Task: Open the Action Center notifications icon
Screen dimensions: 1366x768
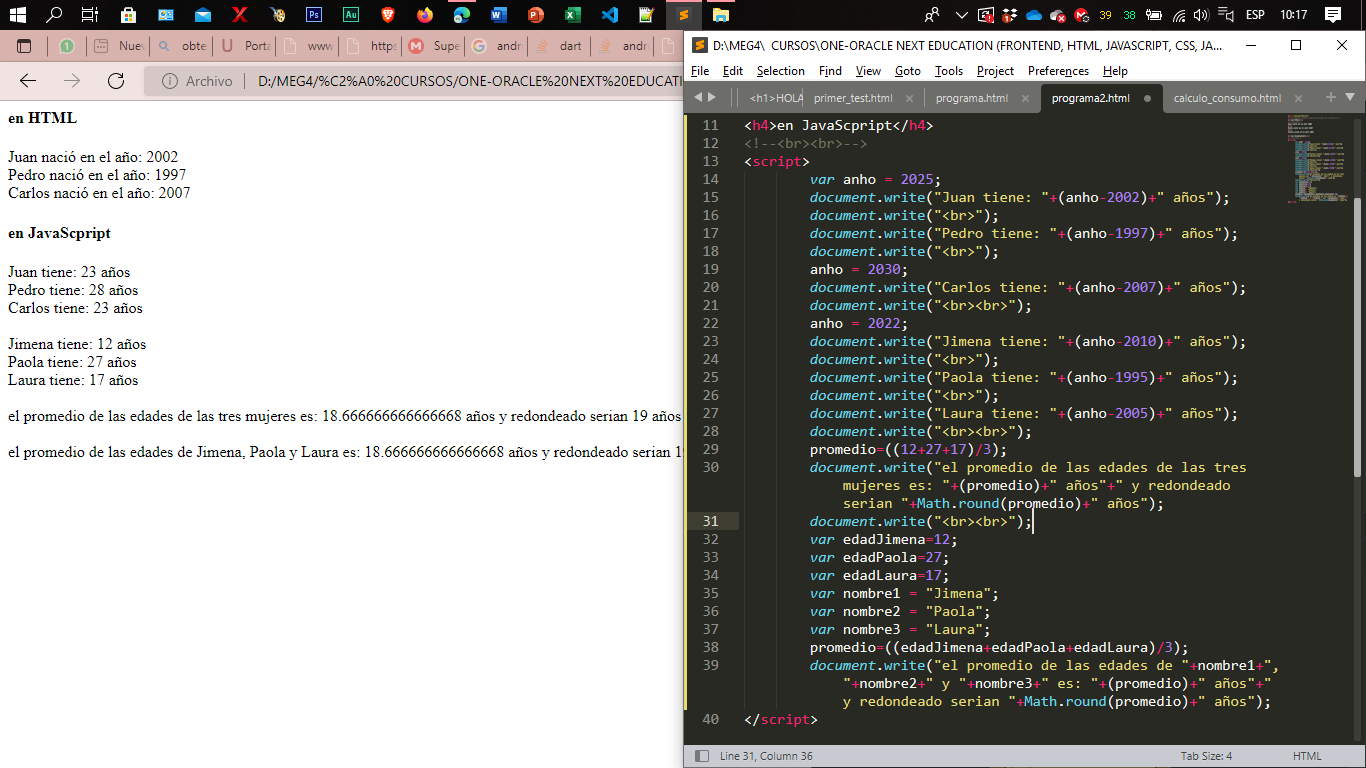Action: point(1332,15)
